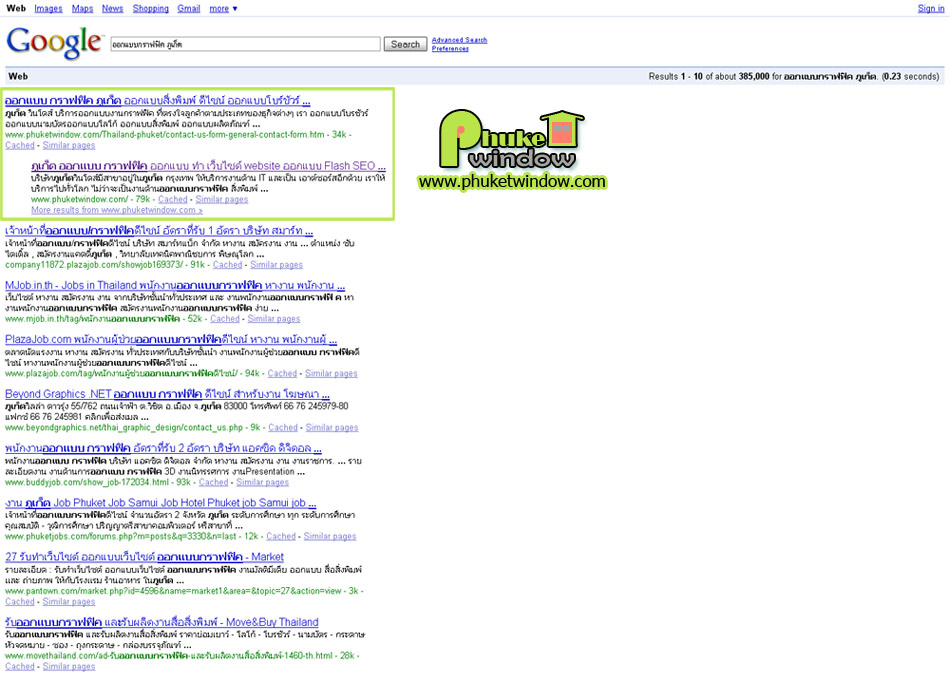Screen dimensions: 950x682
Task: Click Similar pages for www.plazajob.com/tag result
Action: pyautogui.click(x=331, y=374)
